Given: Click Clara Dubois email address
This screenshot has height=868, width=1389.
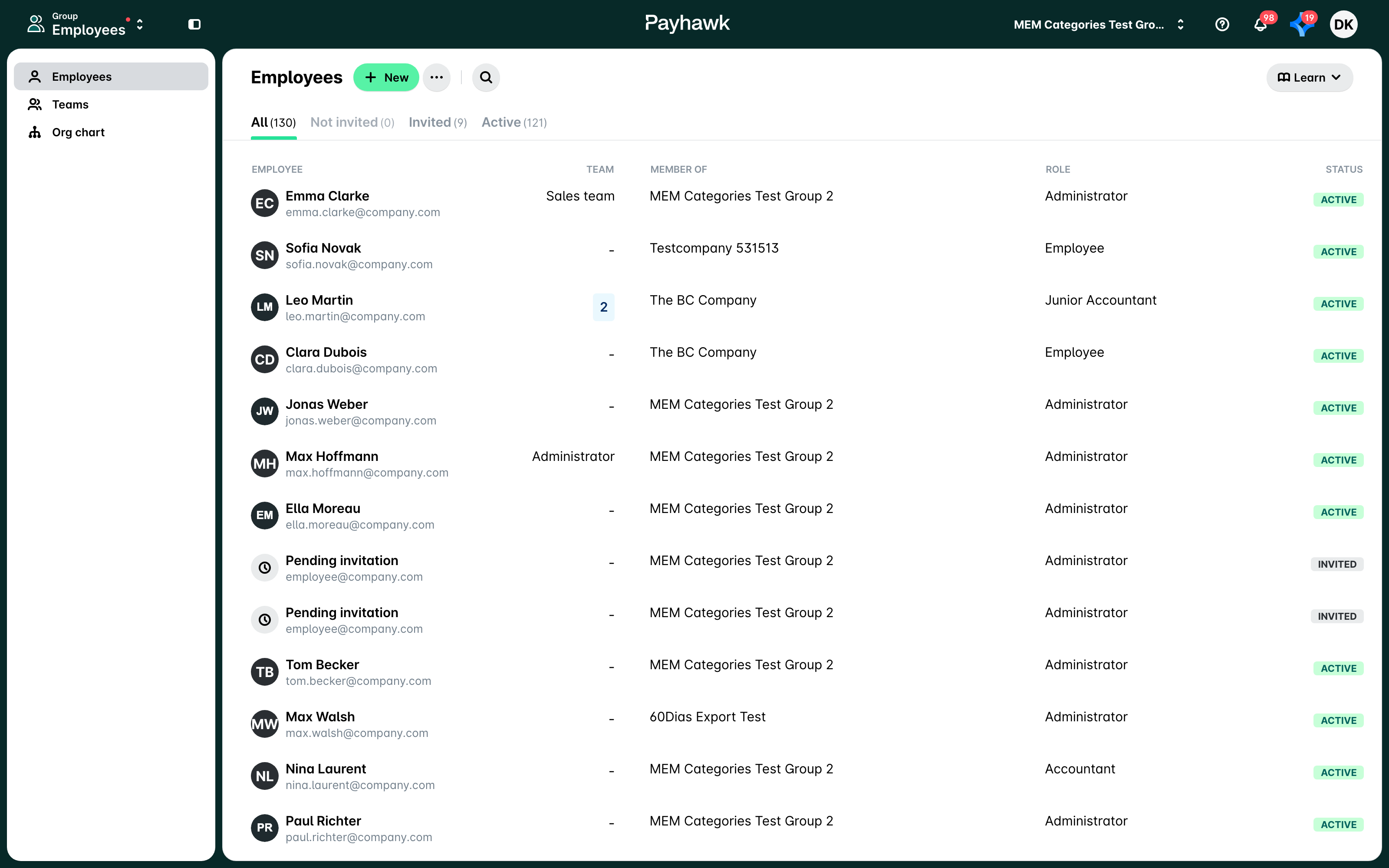Looking at the screenshot, I should (x=361, y=368).
